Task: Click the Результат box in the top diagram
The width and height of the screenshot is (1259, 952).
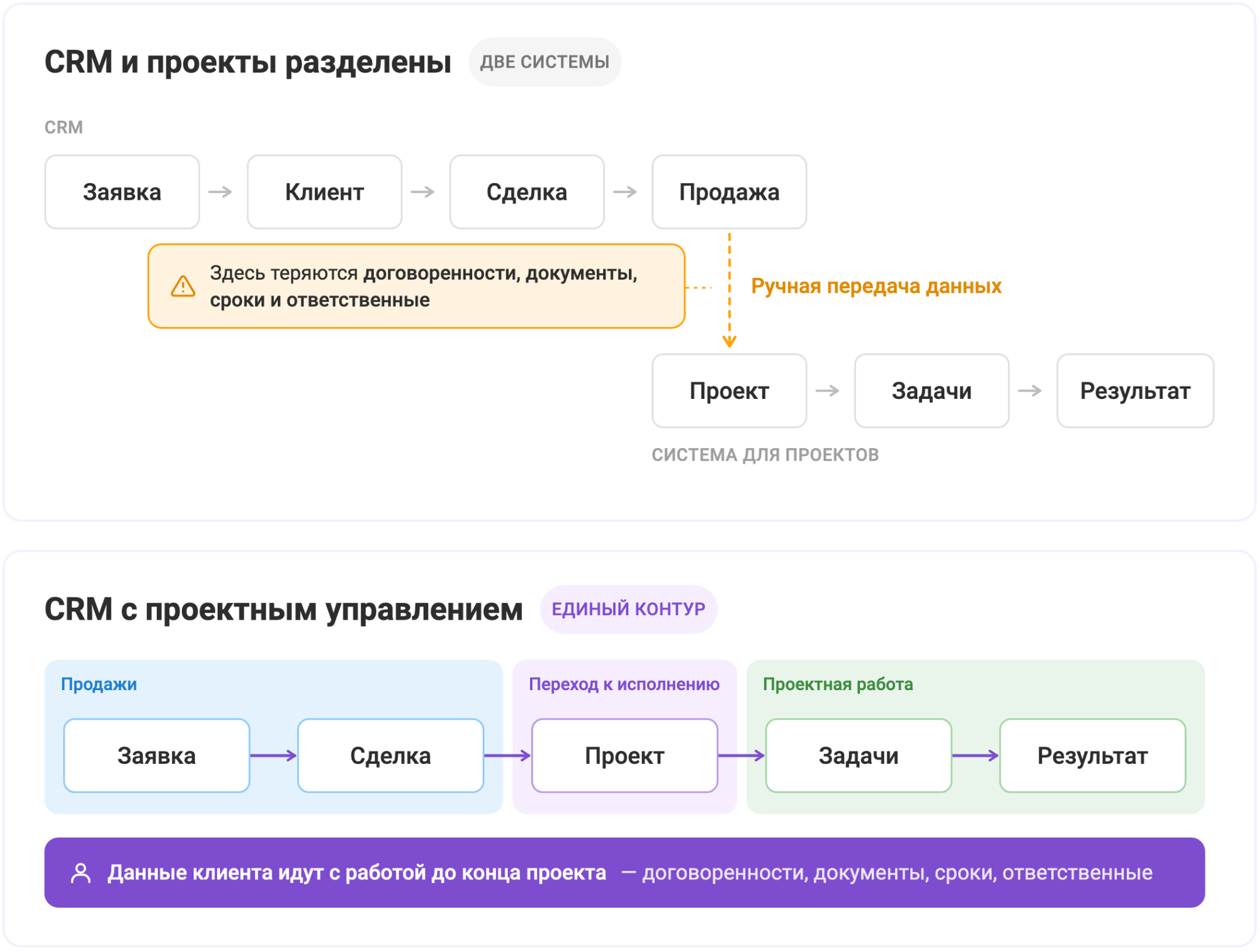Action: click(1135, 391)
